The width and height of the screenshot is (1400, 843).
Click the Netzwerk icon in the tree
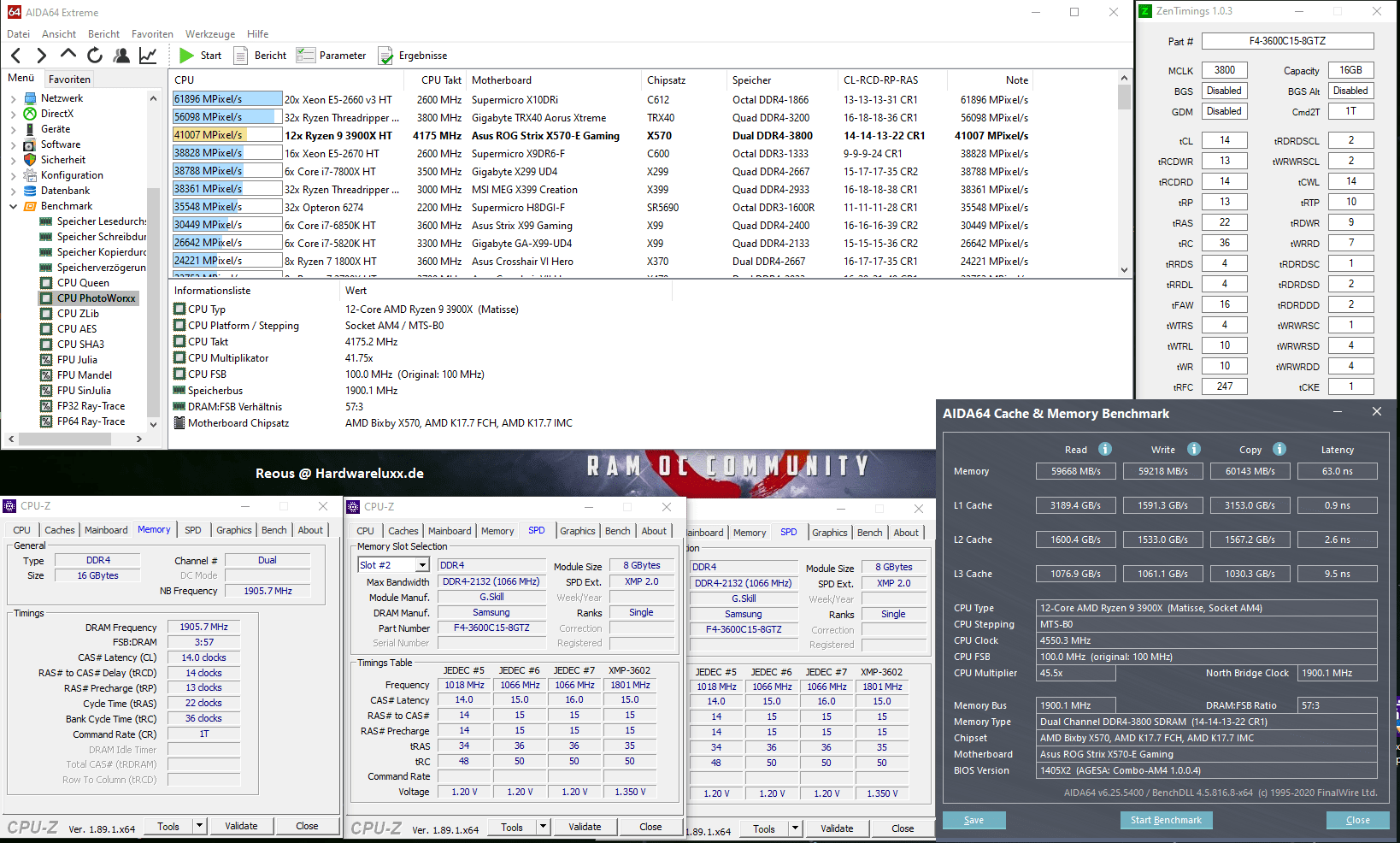31,98
